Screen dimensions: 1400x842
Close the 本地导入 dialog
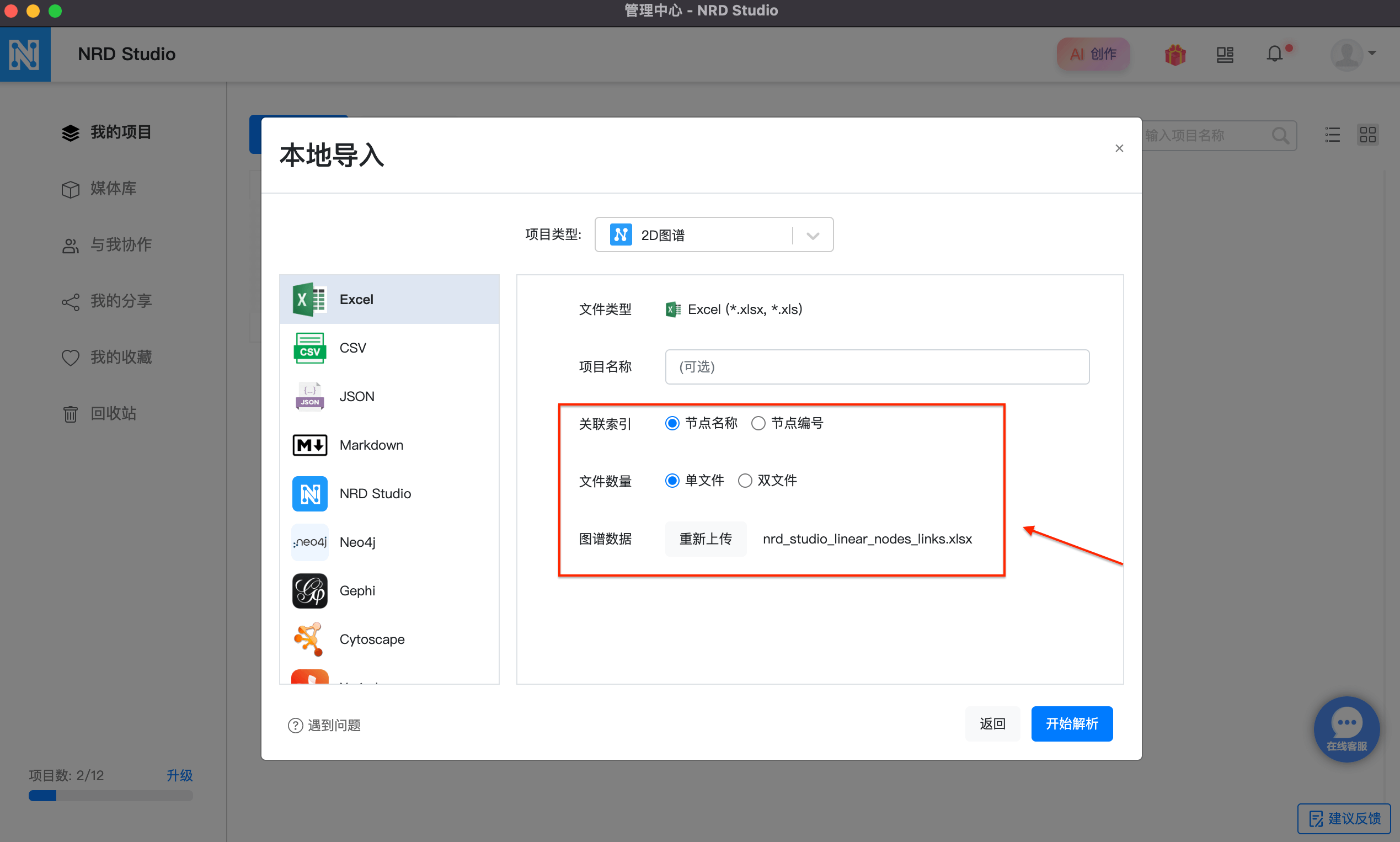coord(1119,148)
